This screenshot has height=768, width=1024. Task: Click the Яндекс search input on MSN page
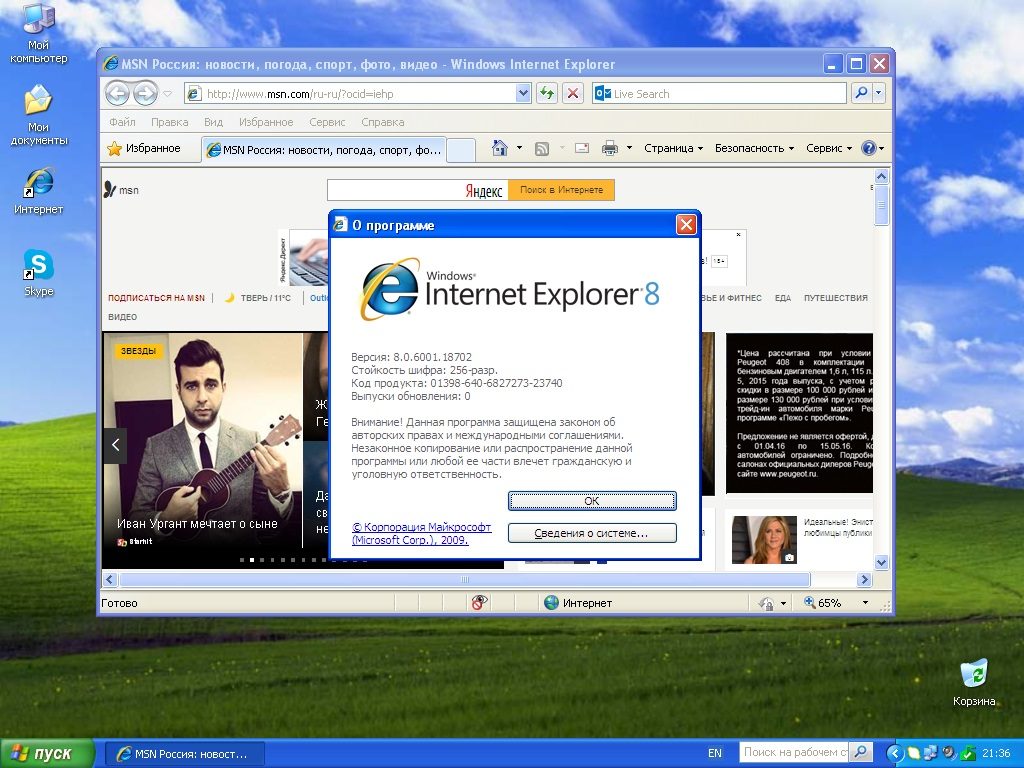417,190
